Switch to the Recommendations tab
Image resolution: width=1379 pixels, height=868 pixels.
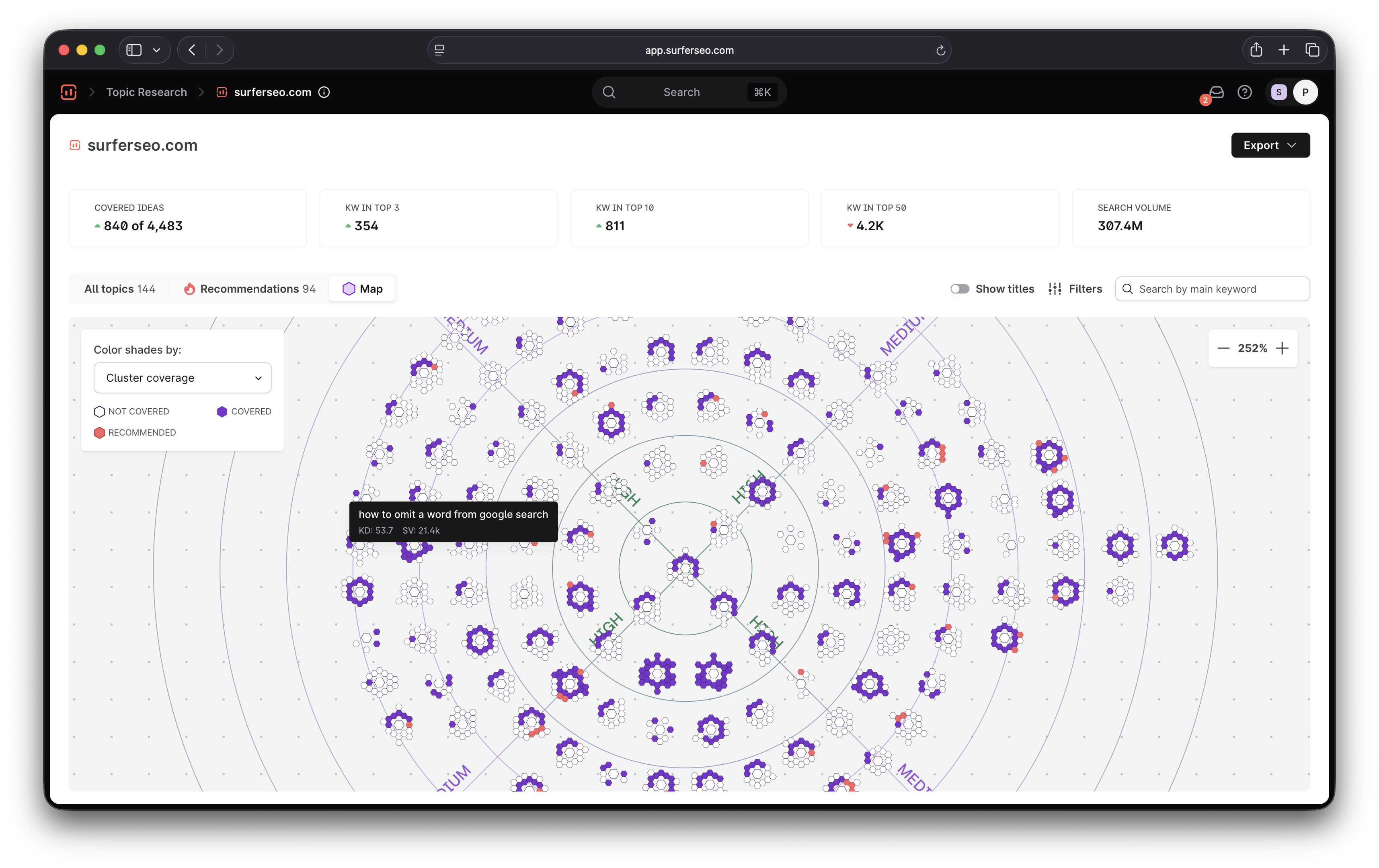pyautogui.click(x=250, y=289)
